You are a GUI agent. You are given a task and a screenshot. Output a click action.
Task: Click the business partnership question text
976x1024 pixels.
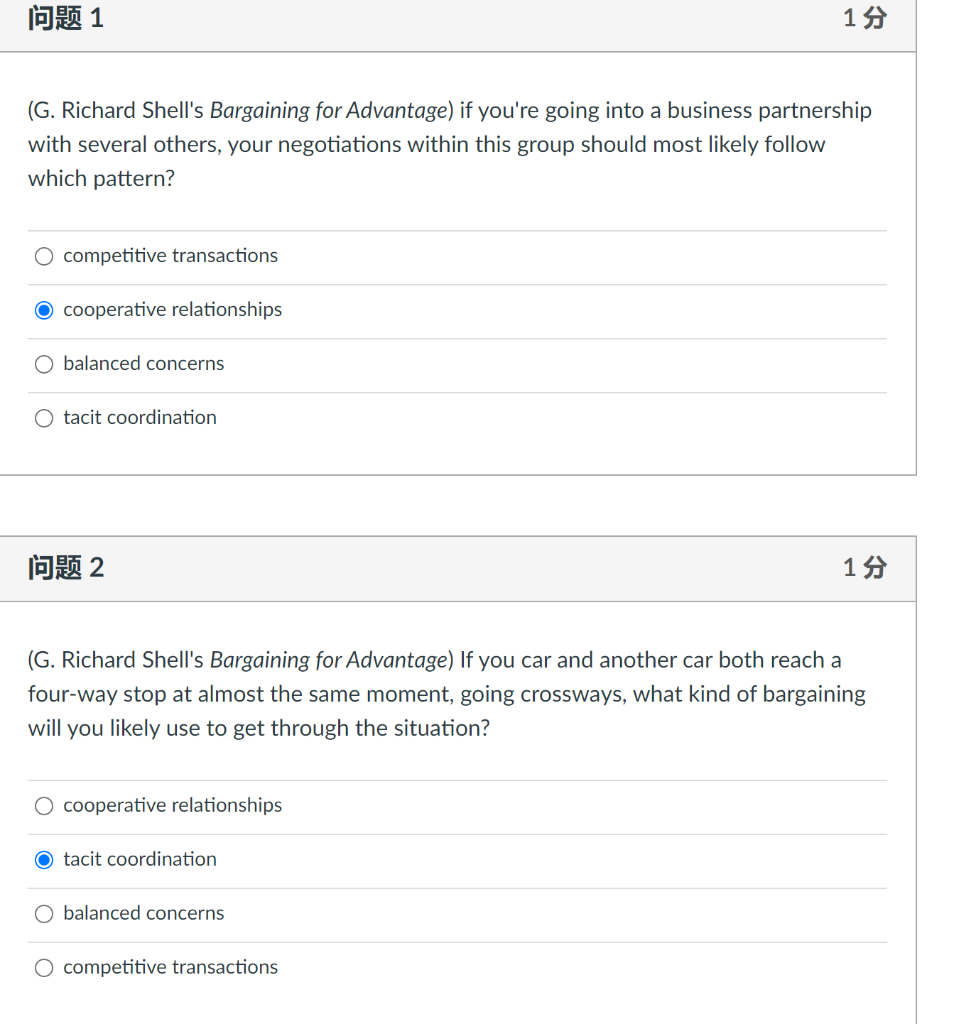[x=450, y=144]
